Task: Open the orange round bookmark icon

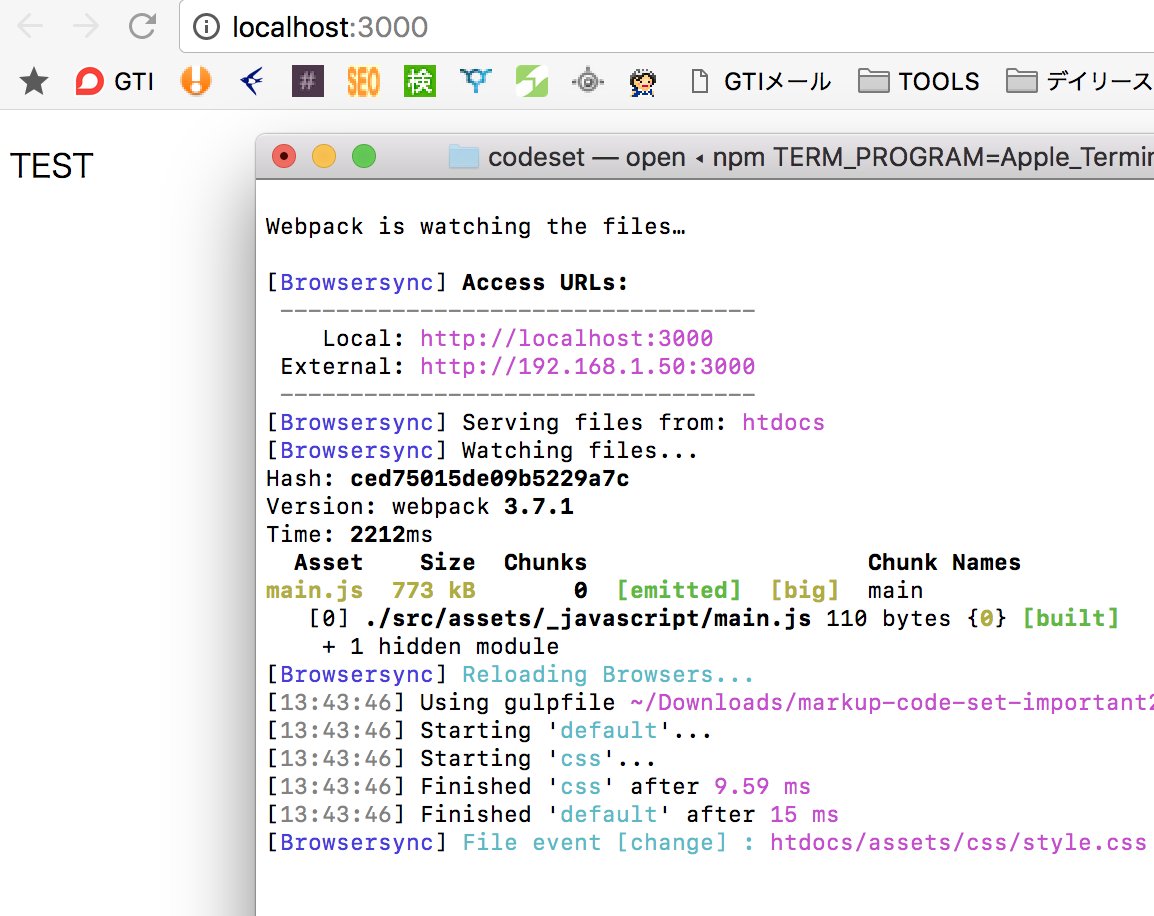Action: pyautogui.click(x=196, y=81)
